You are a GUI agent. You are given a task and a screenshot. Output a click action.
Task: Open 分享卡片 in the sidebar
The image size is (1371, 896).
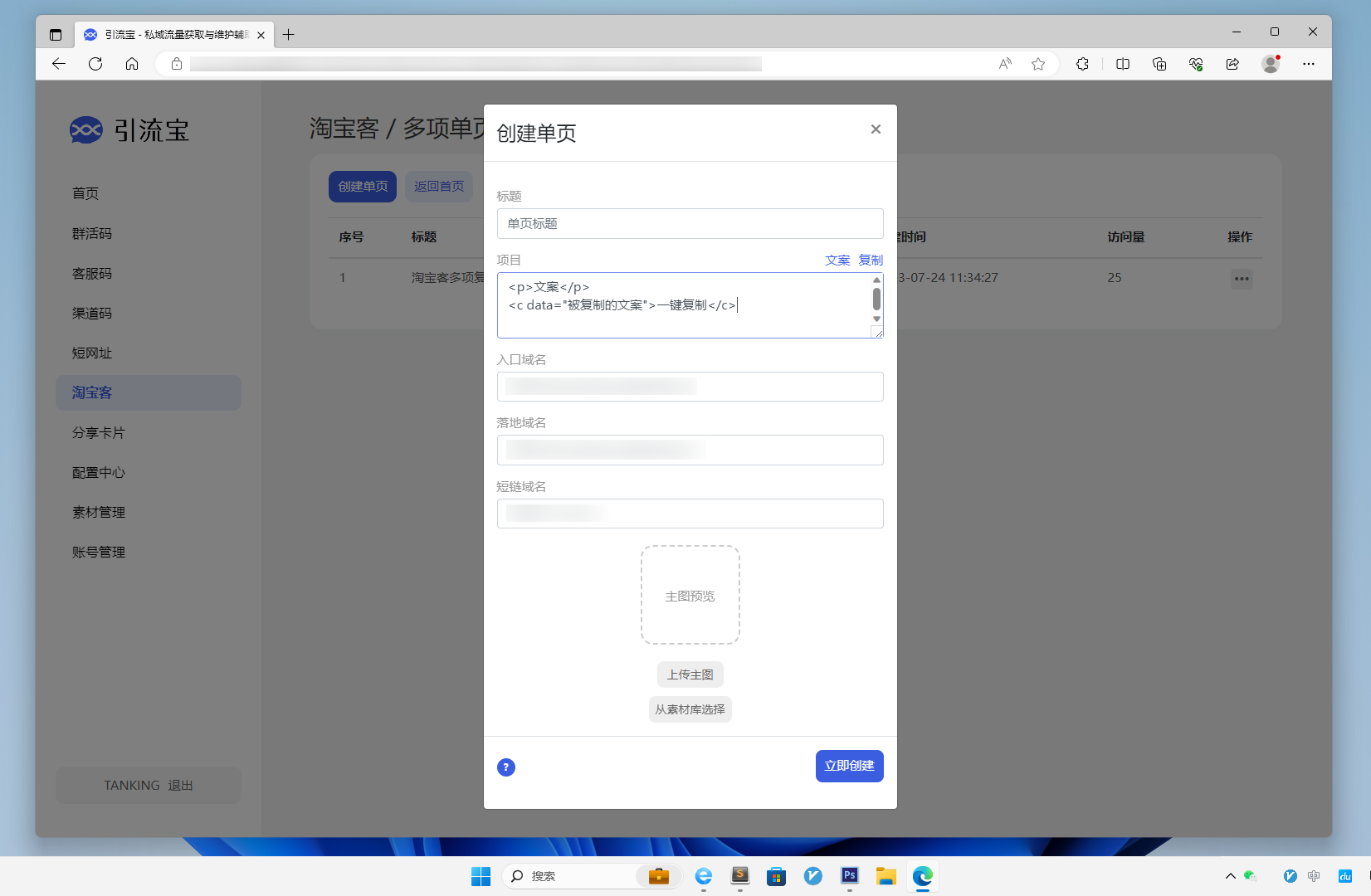99,432
